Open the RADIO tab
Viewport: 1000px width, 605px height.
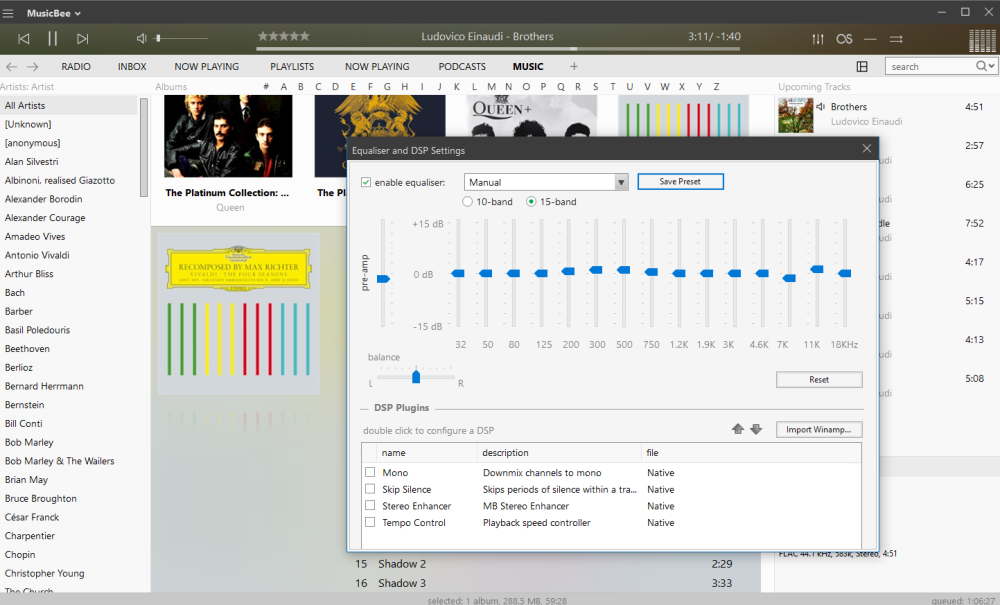coord(76,66)
